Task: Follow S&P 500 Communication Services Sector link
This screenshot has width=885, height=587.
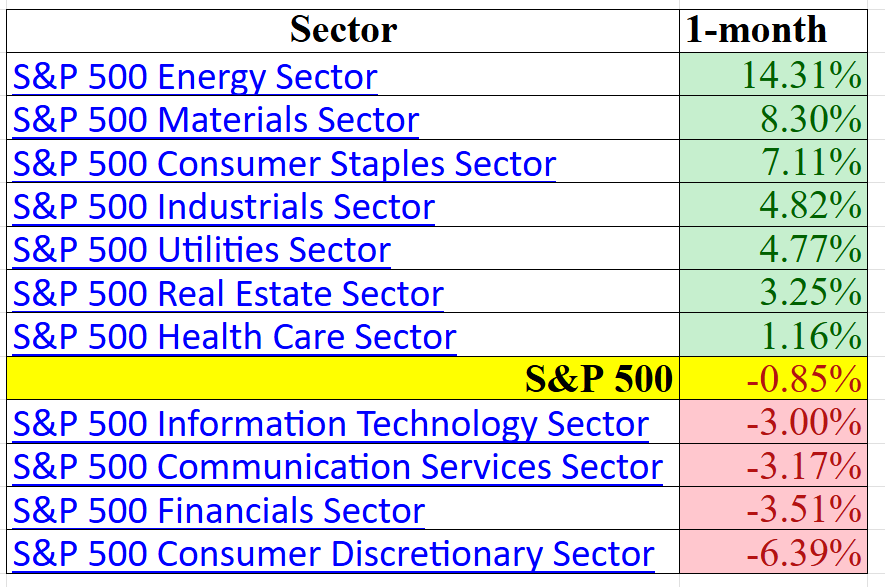Action: point(337,467)
